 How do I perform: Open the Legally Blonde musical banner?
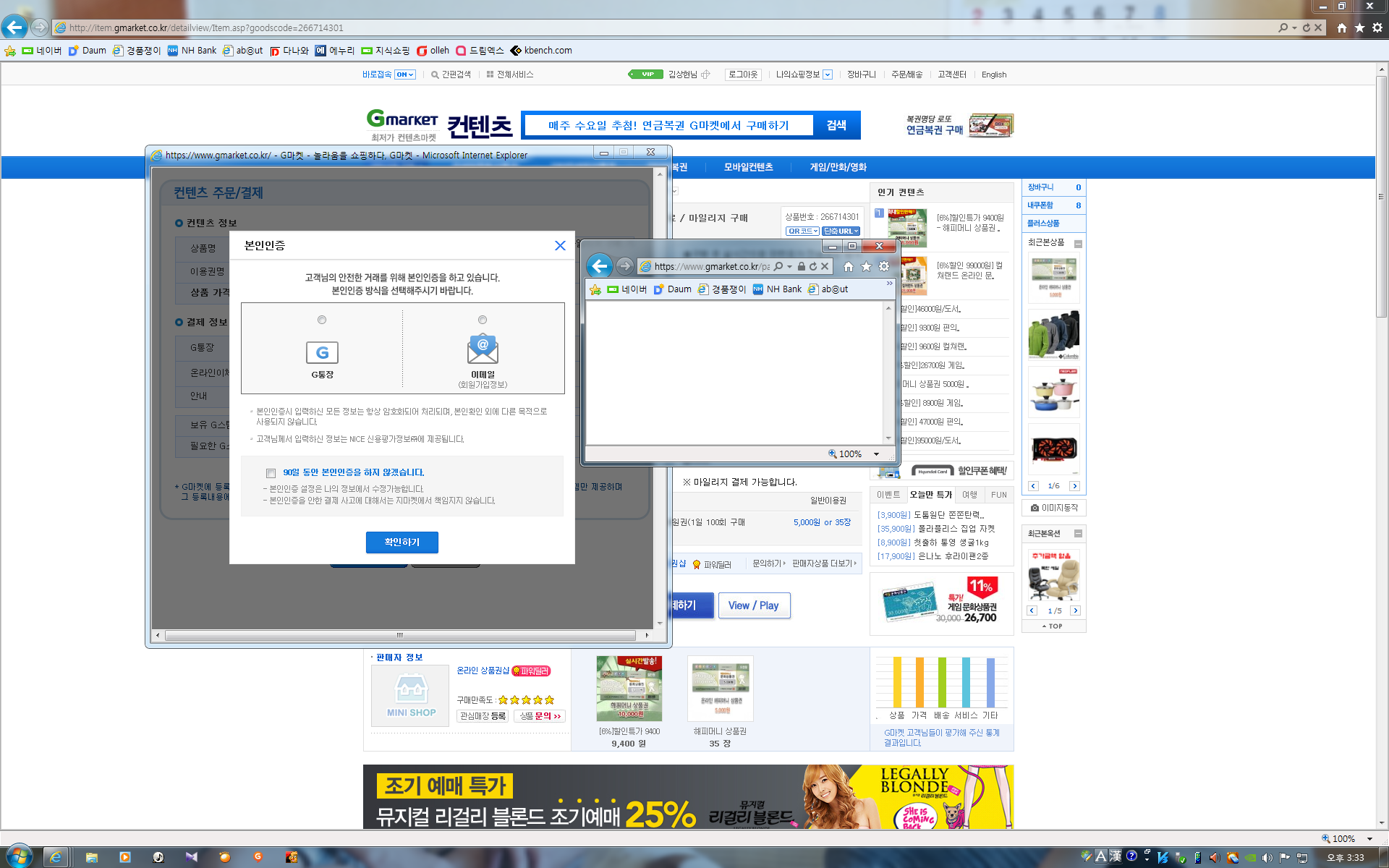[688, 797]
